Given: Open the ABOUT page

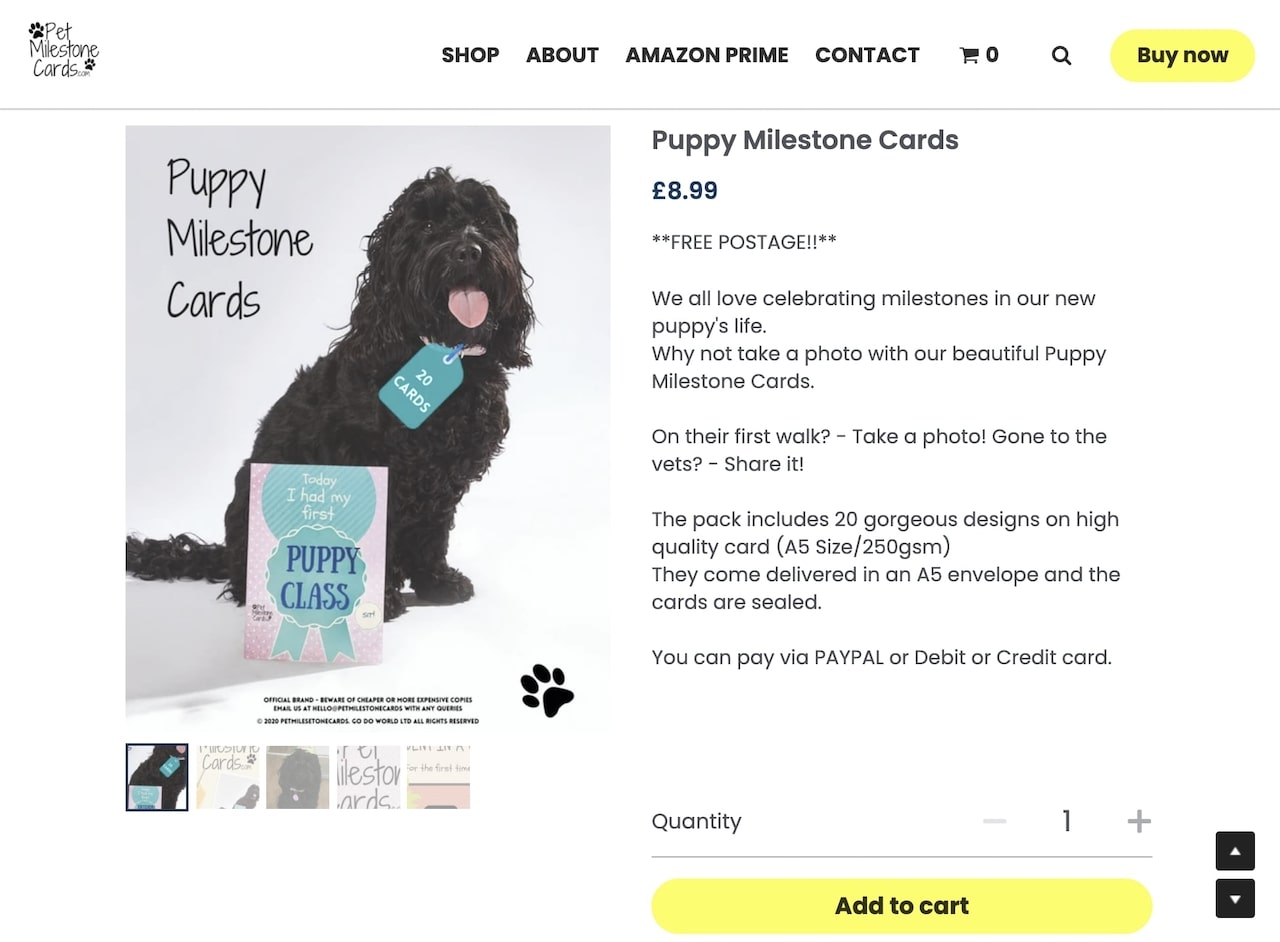Looking at the screenshot, I should coord(562,55).
